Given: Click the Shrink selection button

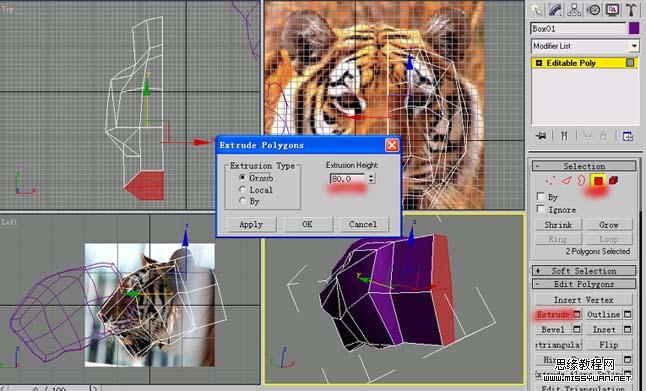Looking at the screenshot, I should tap(558, 225).
